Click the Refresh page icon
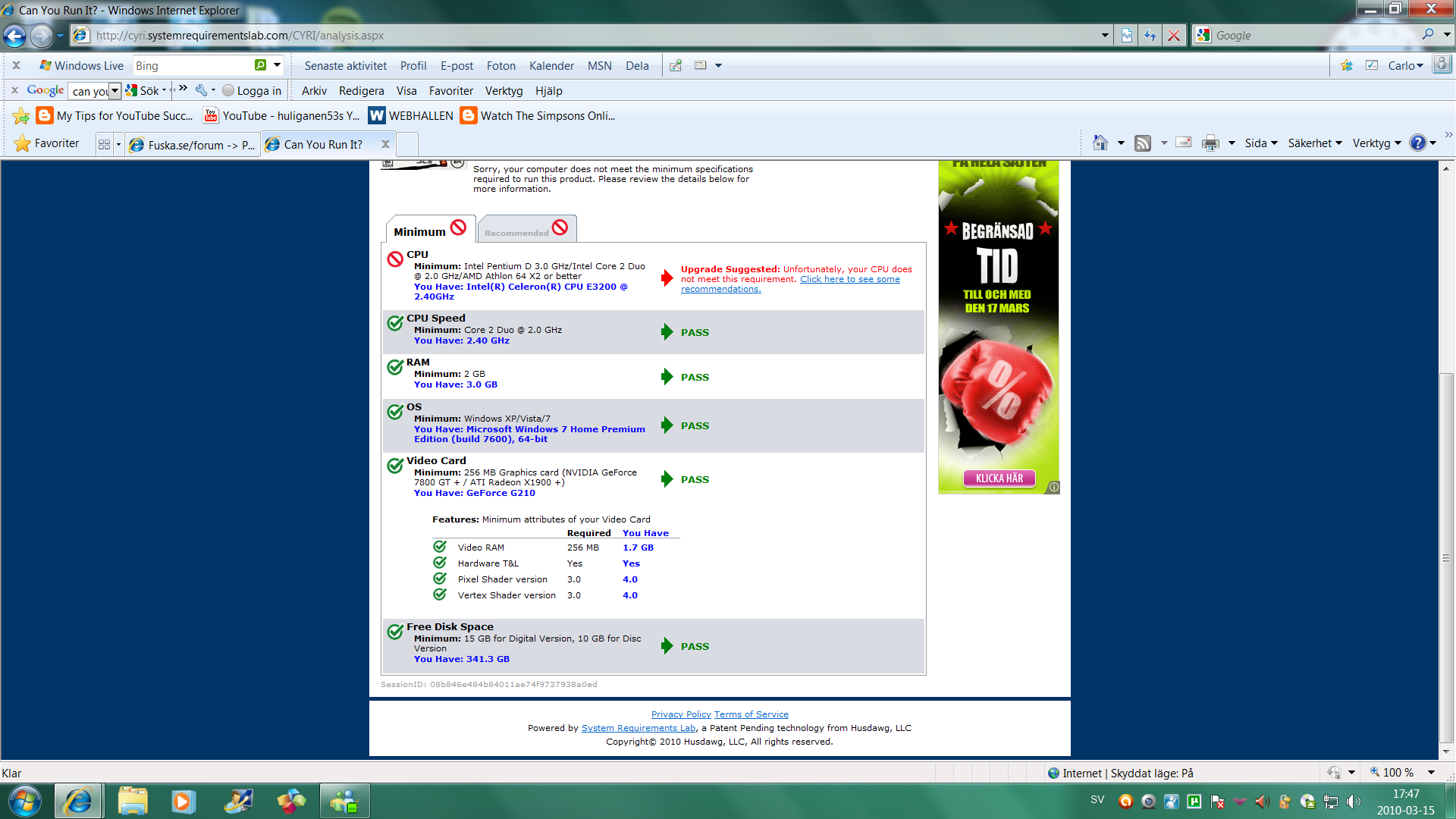1456x819 pixels. [x=1150, y=36]
